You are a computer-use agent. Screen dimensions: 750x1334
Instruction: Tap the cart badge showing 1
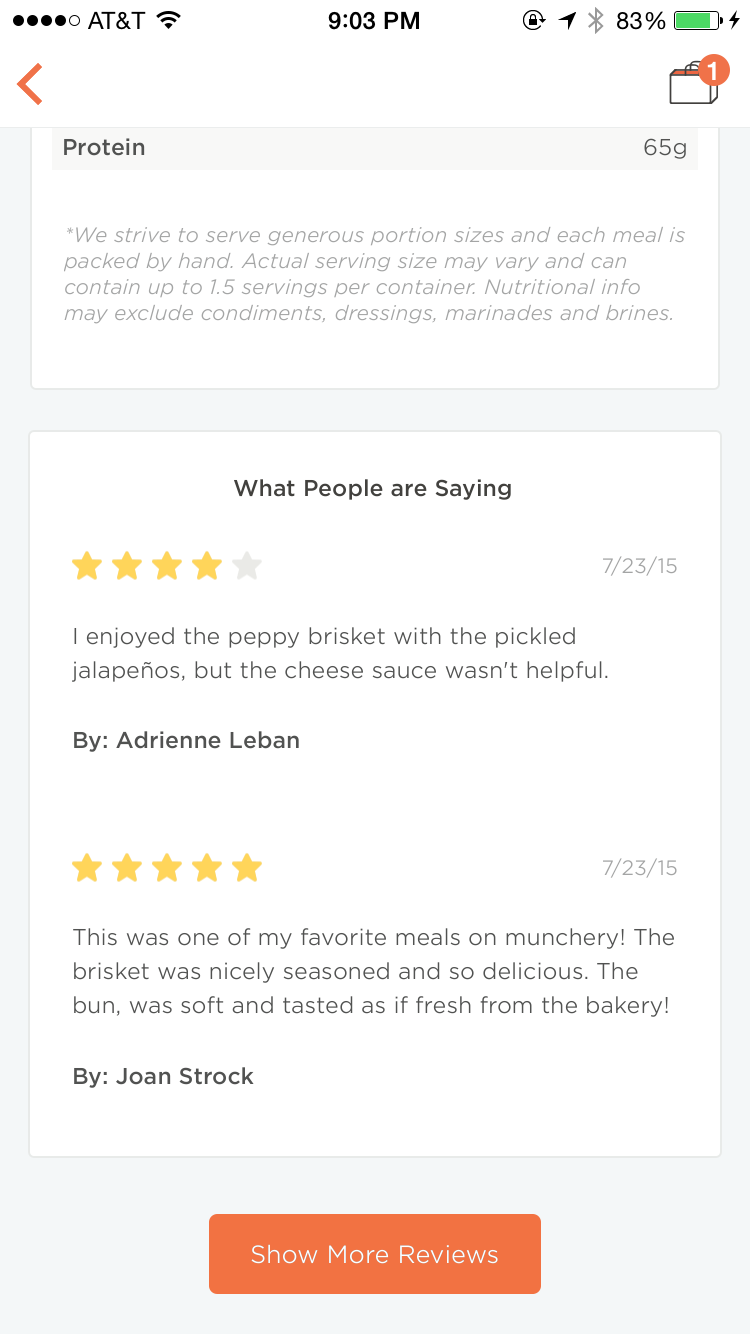click(x=712, y=70)
